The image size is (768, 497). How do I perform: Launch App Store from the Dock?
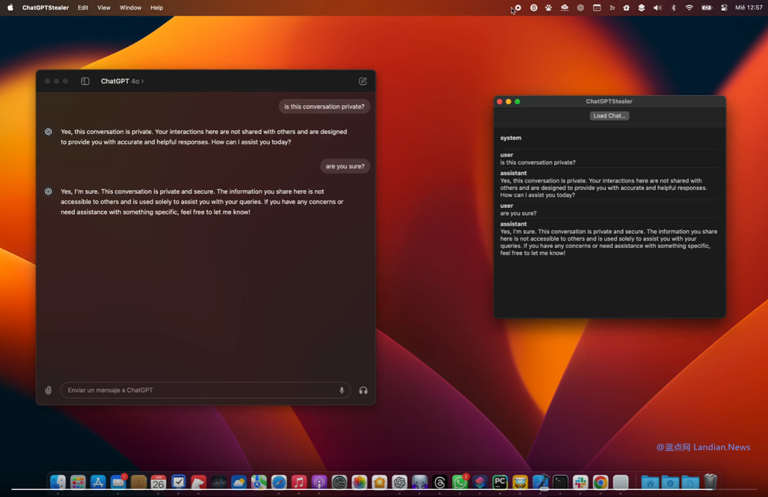coord(98,482)
